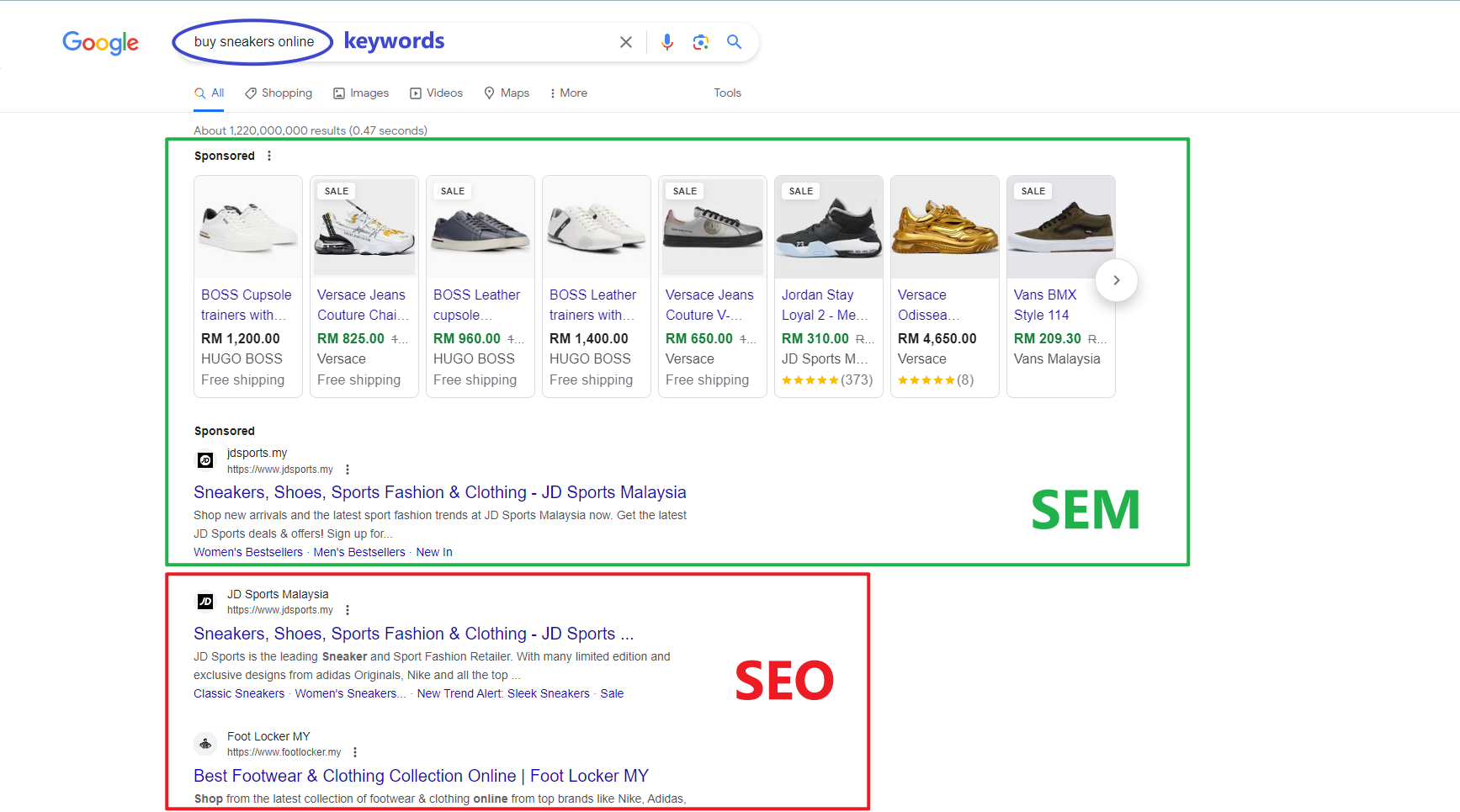Screen dimensions: 1460x812
Task: Open the options dots next to the footlocker.my URL
Action: click(x=355, y=752)
